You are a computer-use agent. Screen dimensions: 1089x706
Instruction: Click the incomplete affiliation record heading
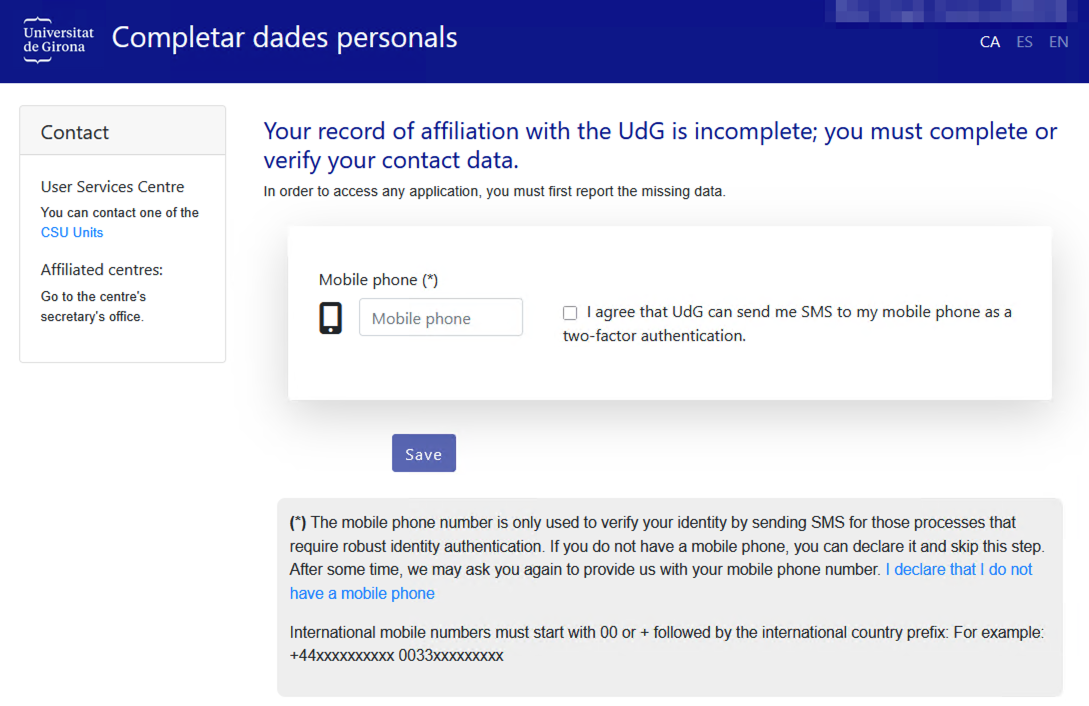click(660, 145)
